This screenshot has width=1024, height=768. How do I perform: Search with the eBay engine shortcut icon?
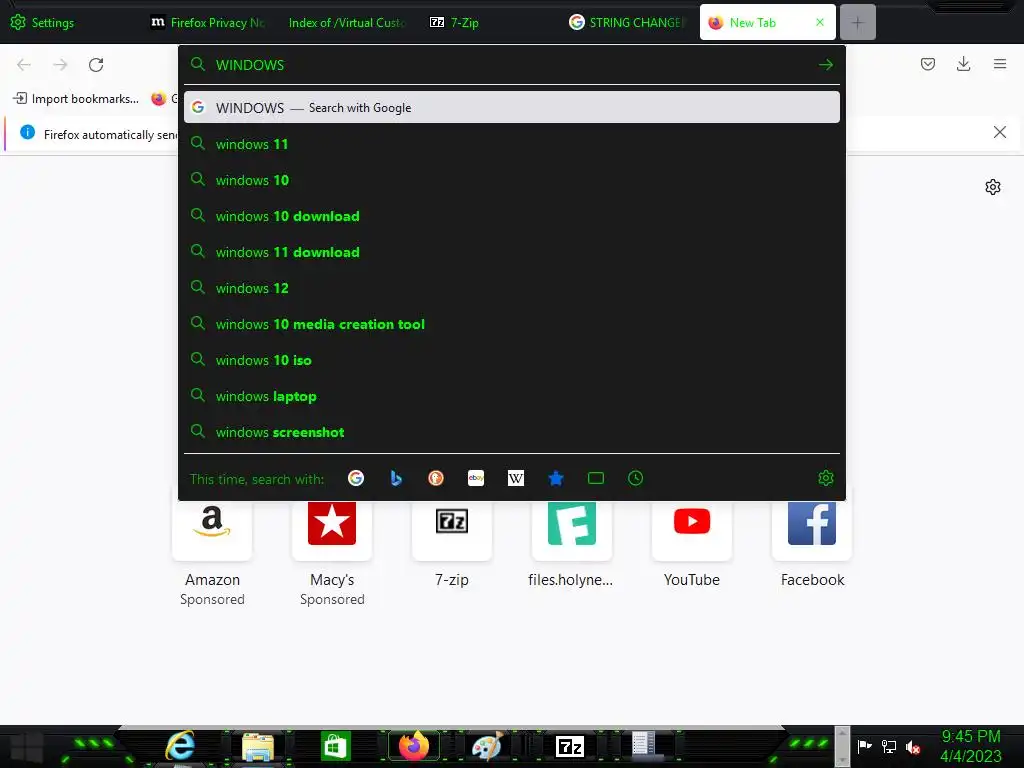(476, 479)
